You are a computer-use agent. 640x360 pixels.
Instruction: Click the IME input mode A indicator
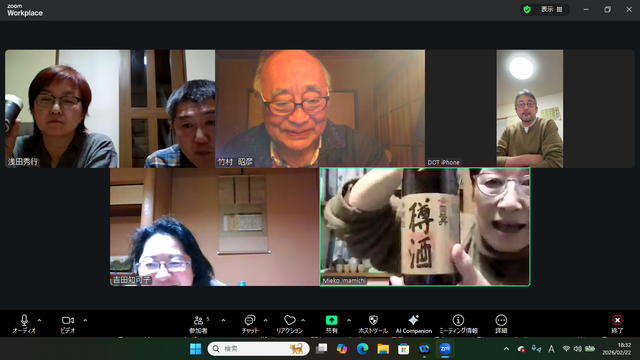pyautogui.click(x=551, y=349)
